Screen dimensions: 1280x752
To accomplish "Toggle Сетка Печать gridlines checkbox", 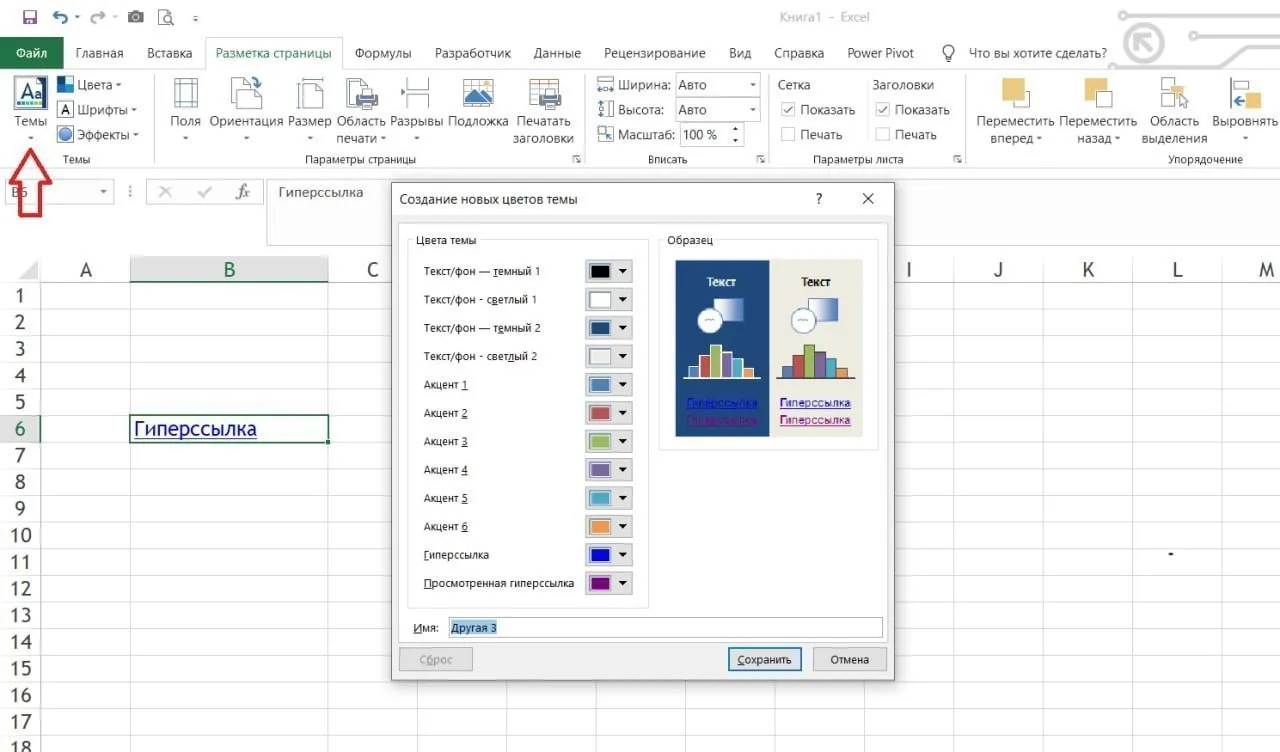I will pos(788,135).
